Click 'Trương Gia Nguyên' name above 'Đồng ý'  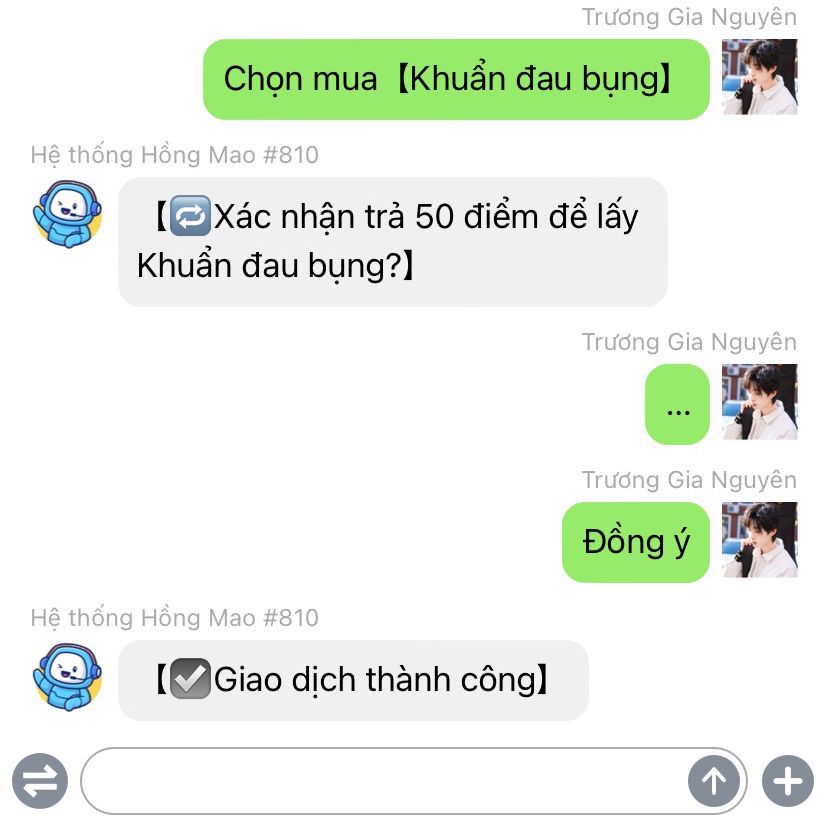tap(689, 480)
